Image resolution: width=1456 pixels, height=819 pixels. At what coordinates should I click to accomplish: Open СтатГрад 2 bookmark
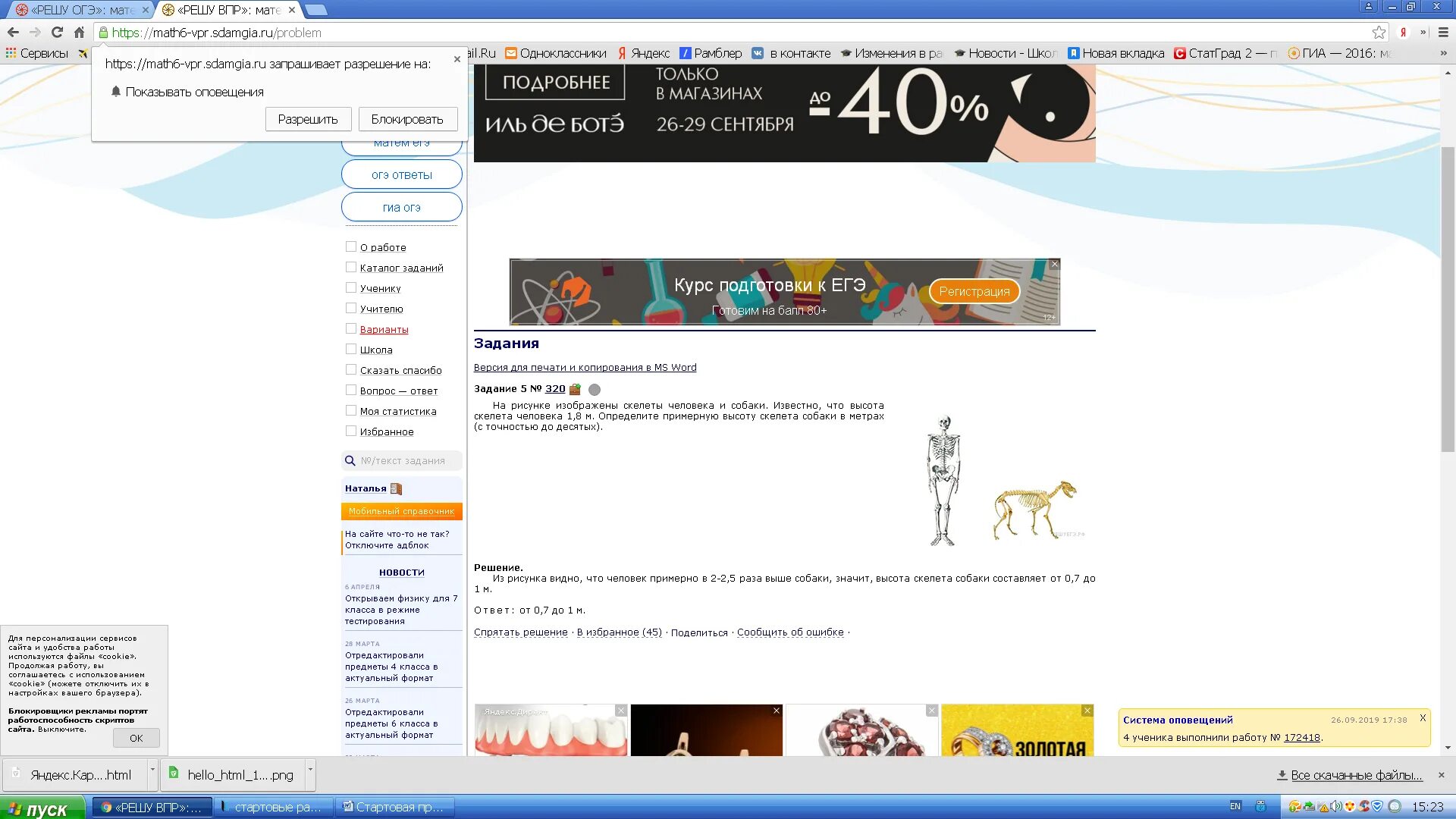[1225, 53]
